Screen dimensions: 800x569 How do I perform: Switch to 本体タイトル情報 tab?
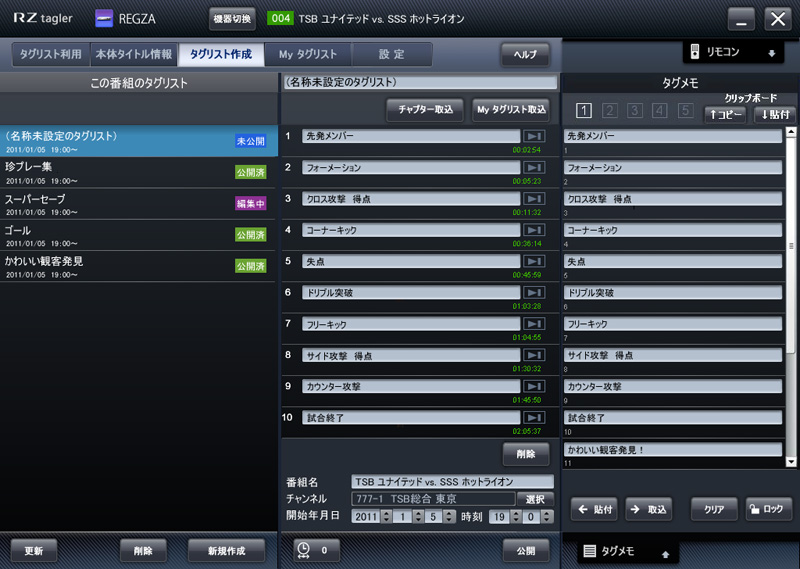click(x=134, y=54)
